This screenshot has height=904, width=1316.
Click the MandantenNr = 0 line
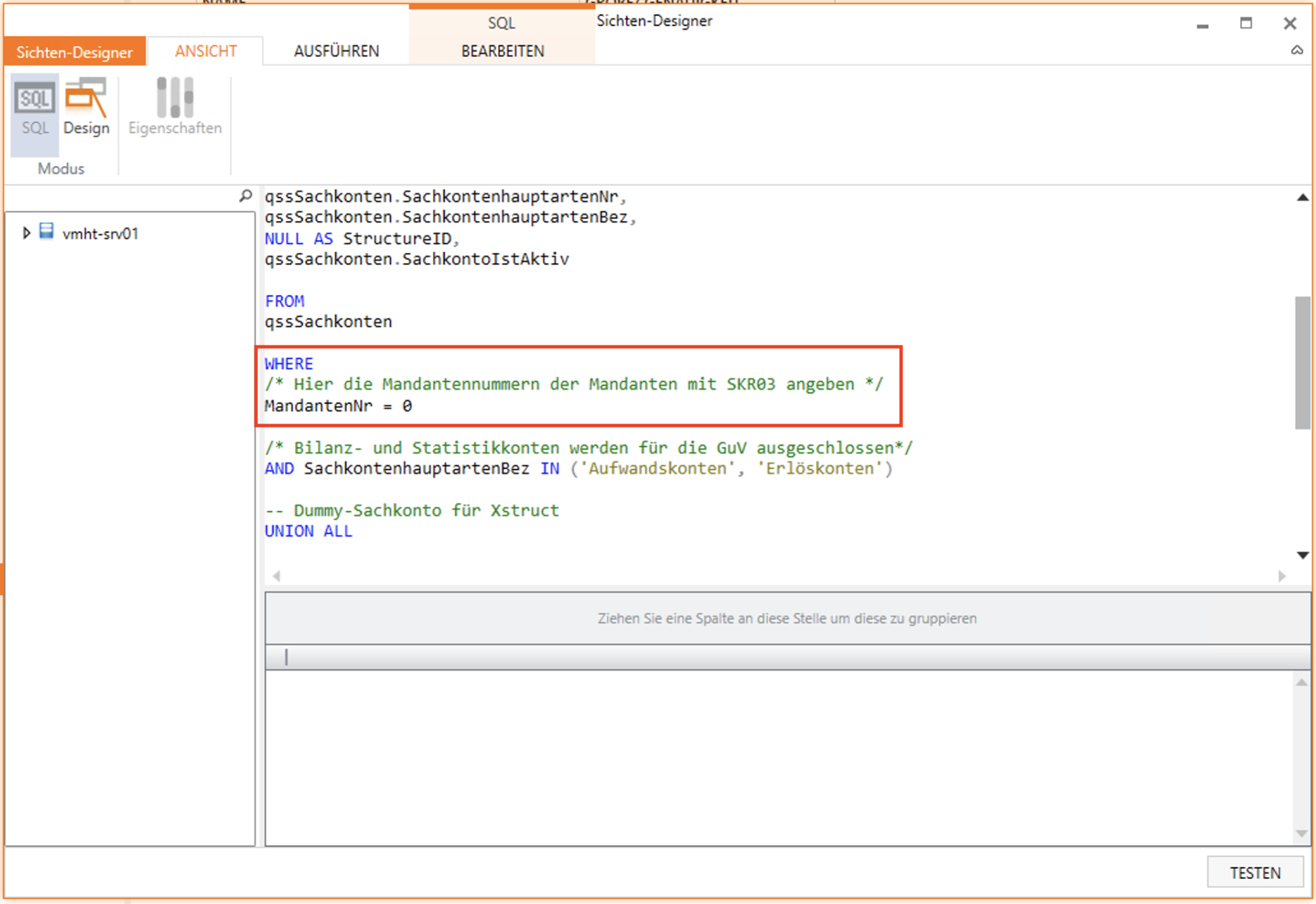click(338, 406)
